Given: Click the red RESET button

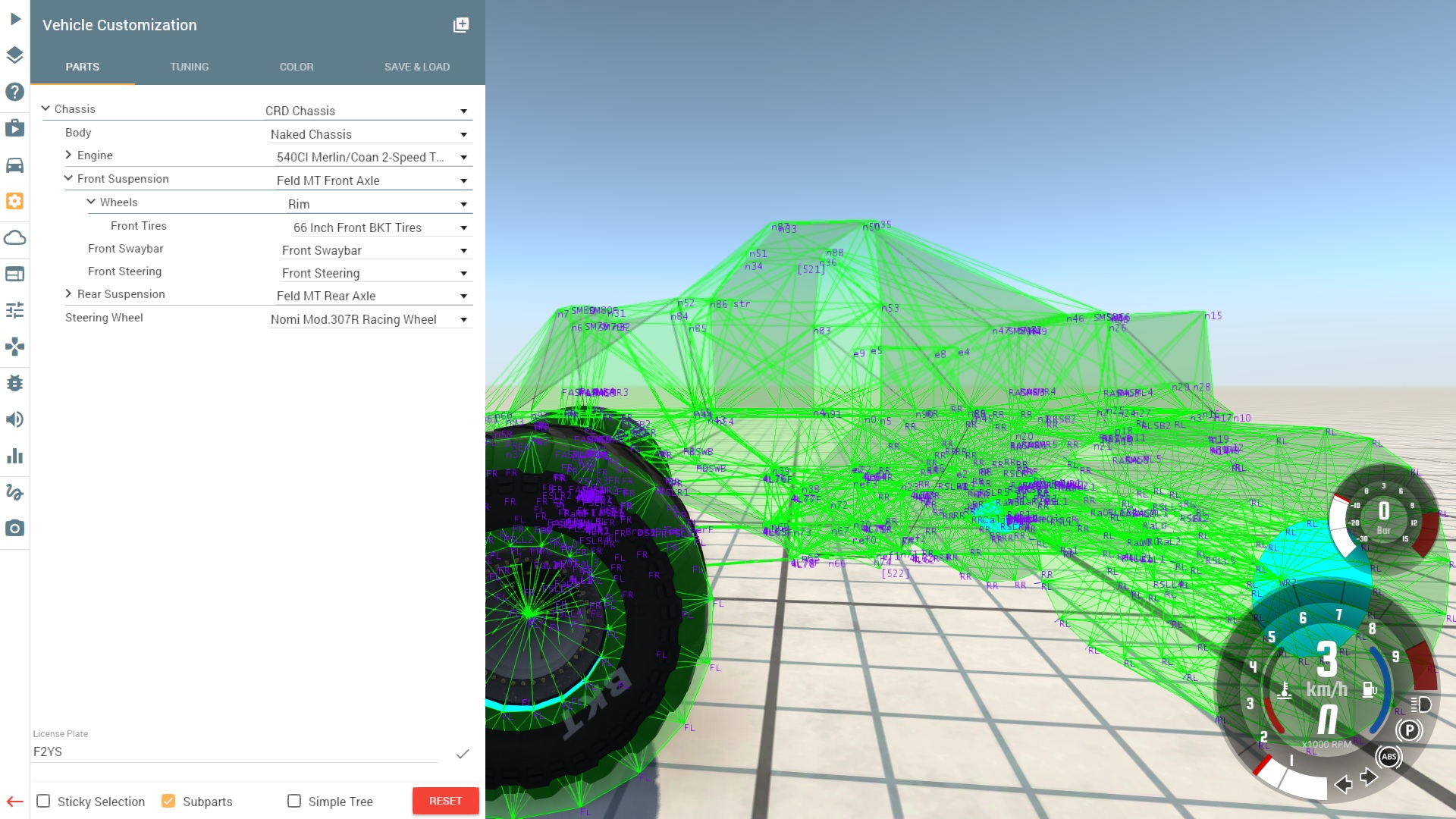Looking at the screenshot, I should pos(446,801).
